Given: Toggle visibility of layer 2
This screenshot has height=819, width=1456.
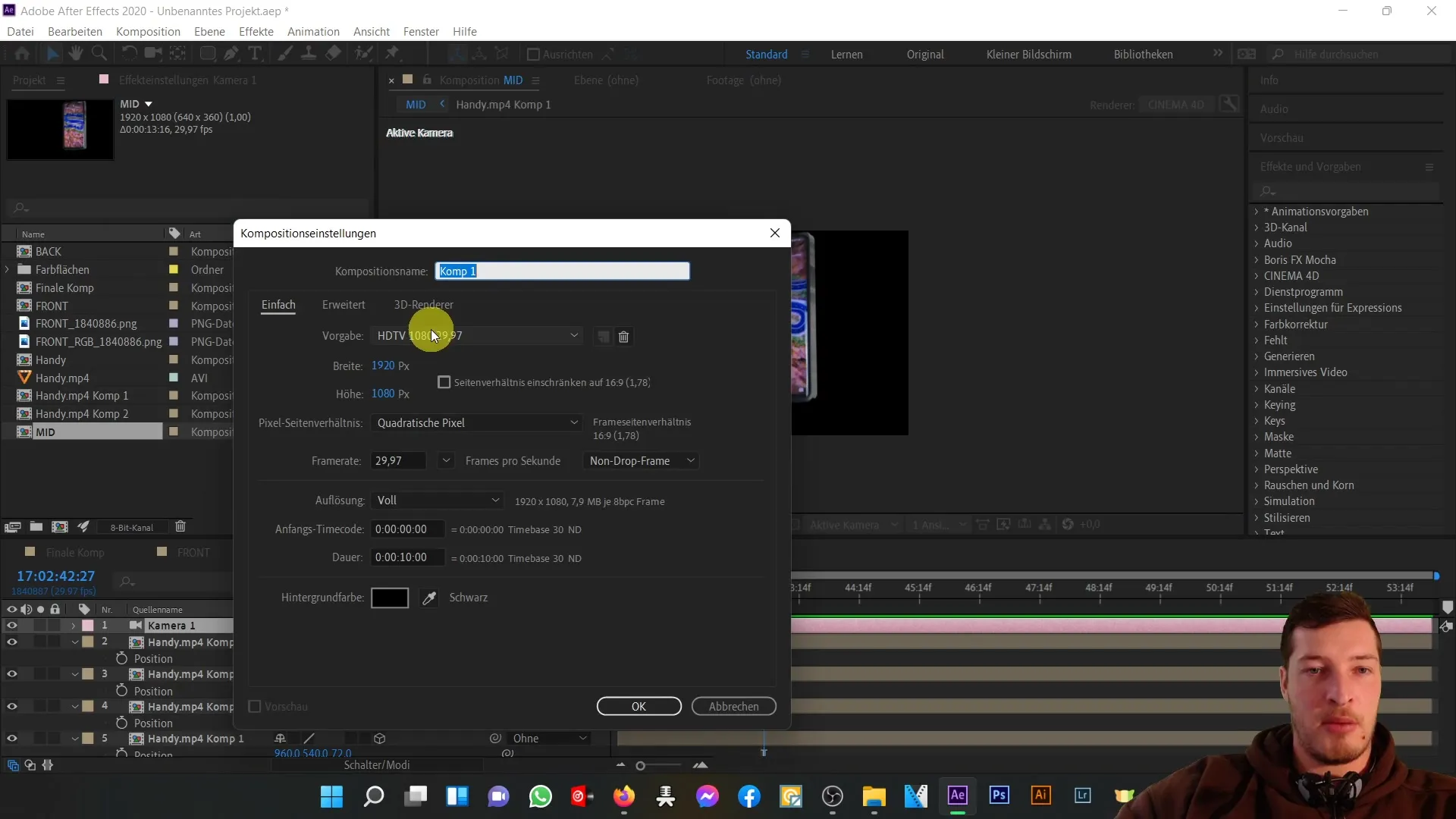Looking at the screenshot, I should 12,642.
